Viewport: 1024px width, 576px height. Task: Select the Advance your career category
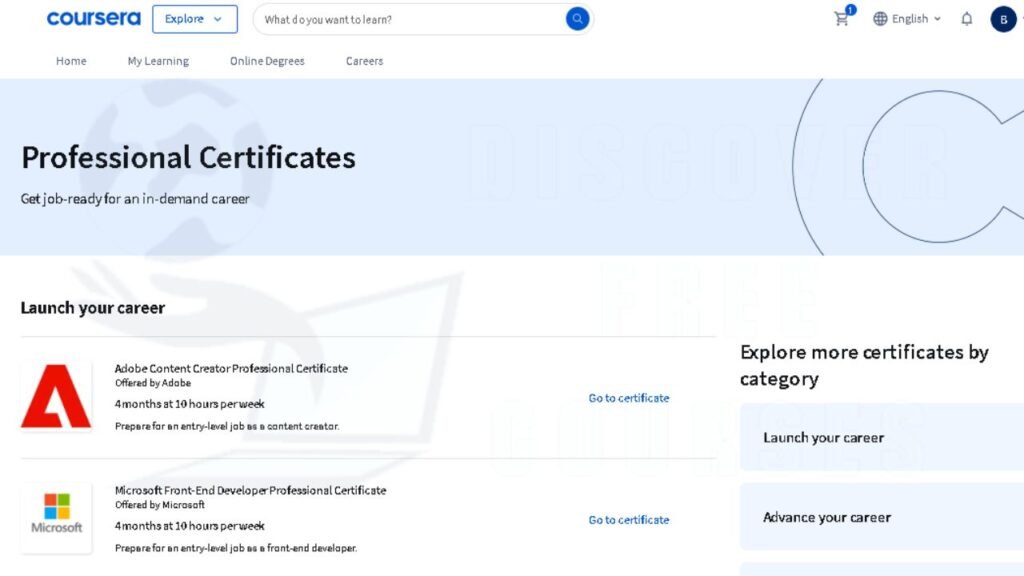(x=882, y=517)
